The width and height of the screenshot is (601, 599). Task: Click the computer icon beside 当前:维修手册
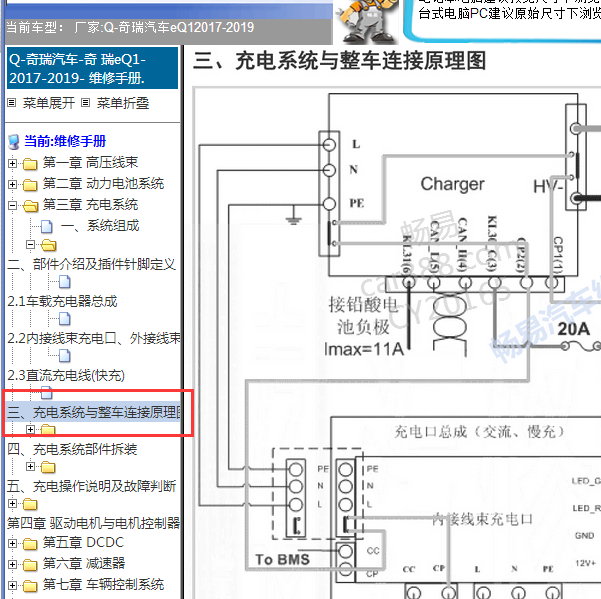[14, 142]
